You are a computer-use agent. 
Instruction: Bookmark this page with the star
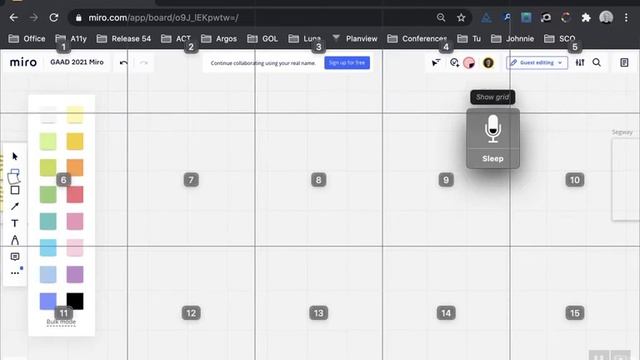click(461, 18)
